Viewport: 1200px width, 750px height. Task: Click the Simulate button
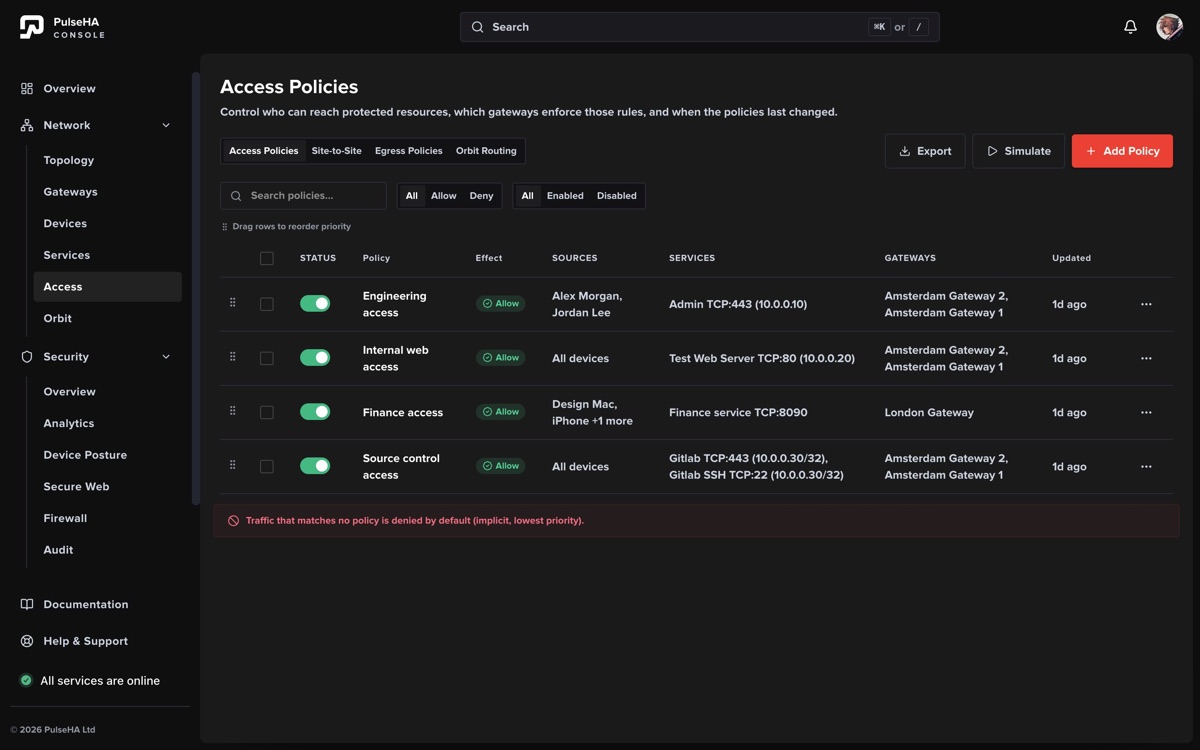(x=1018, y=151)
